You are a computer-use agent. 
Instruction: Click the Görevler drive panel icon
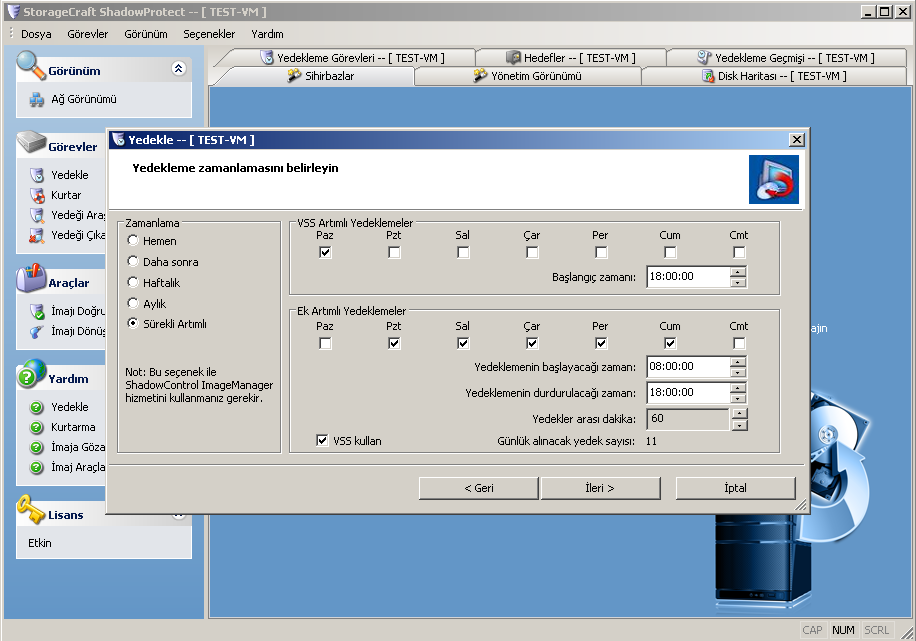[32, 142]
